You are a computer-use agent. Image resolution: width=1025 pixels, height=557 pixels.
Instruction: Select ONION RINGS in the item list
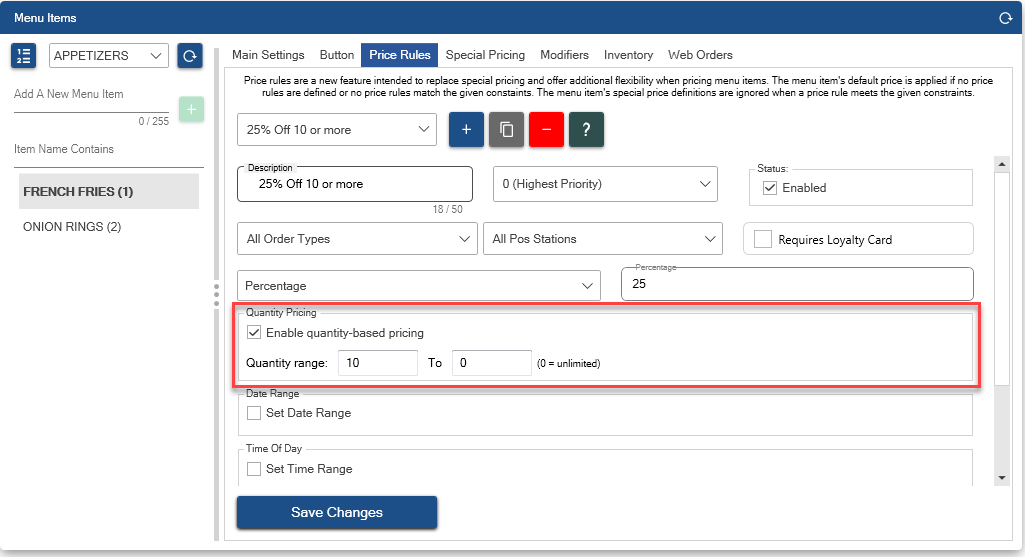[x=72, y=227]
